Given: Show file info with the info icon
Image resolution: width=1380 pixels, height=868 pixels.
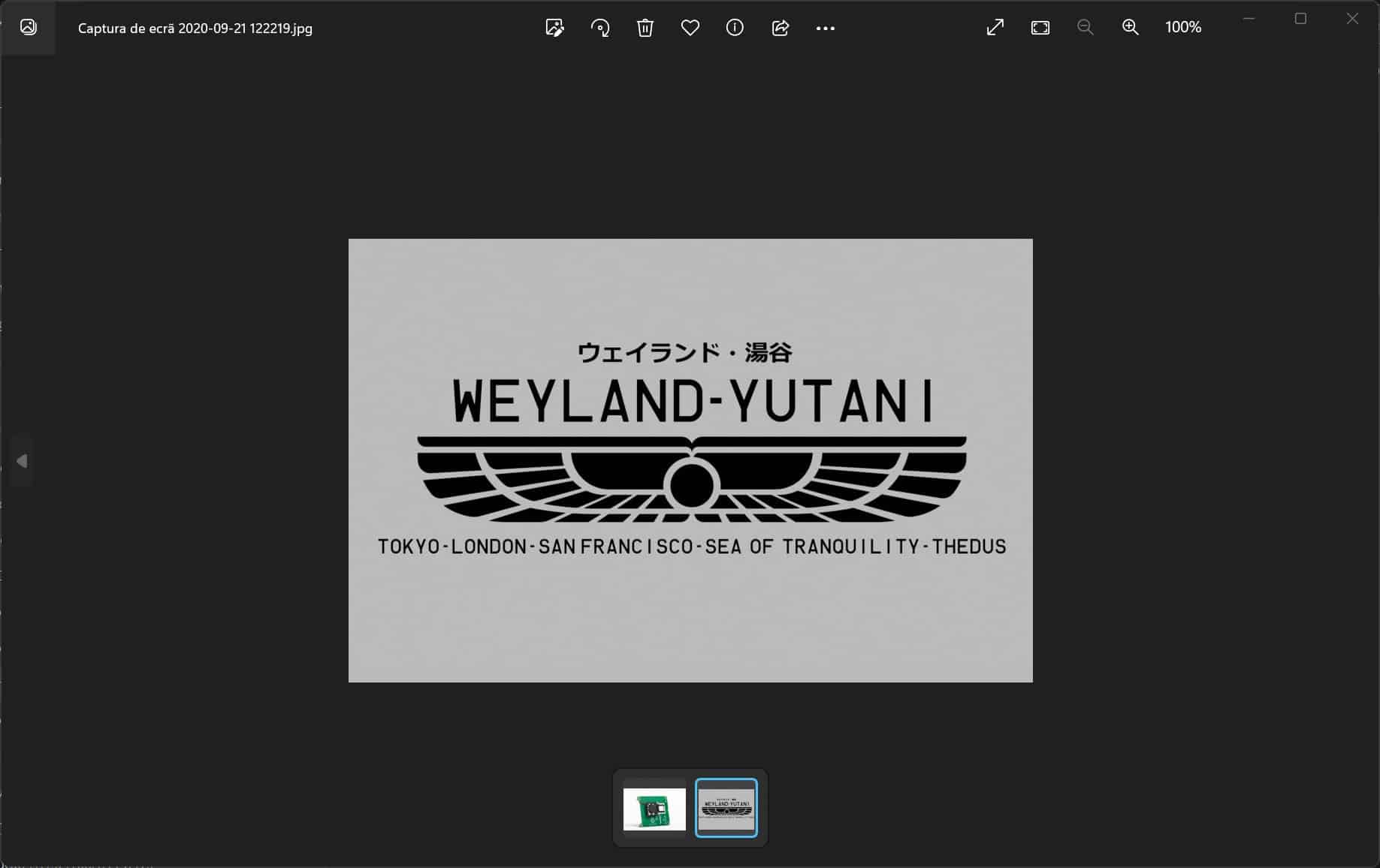Looking at the screenshot, I should point(735,28).
